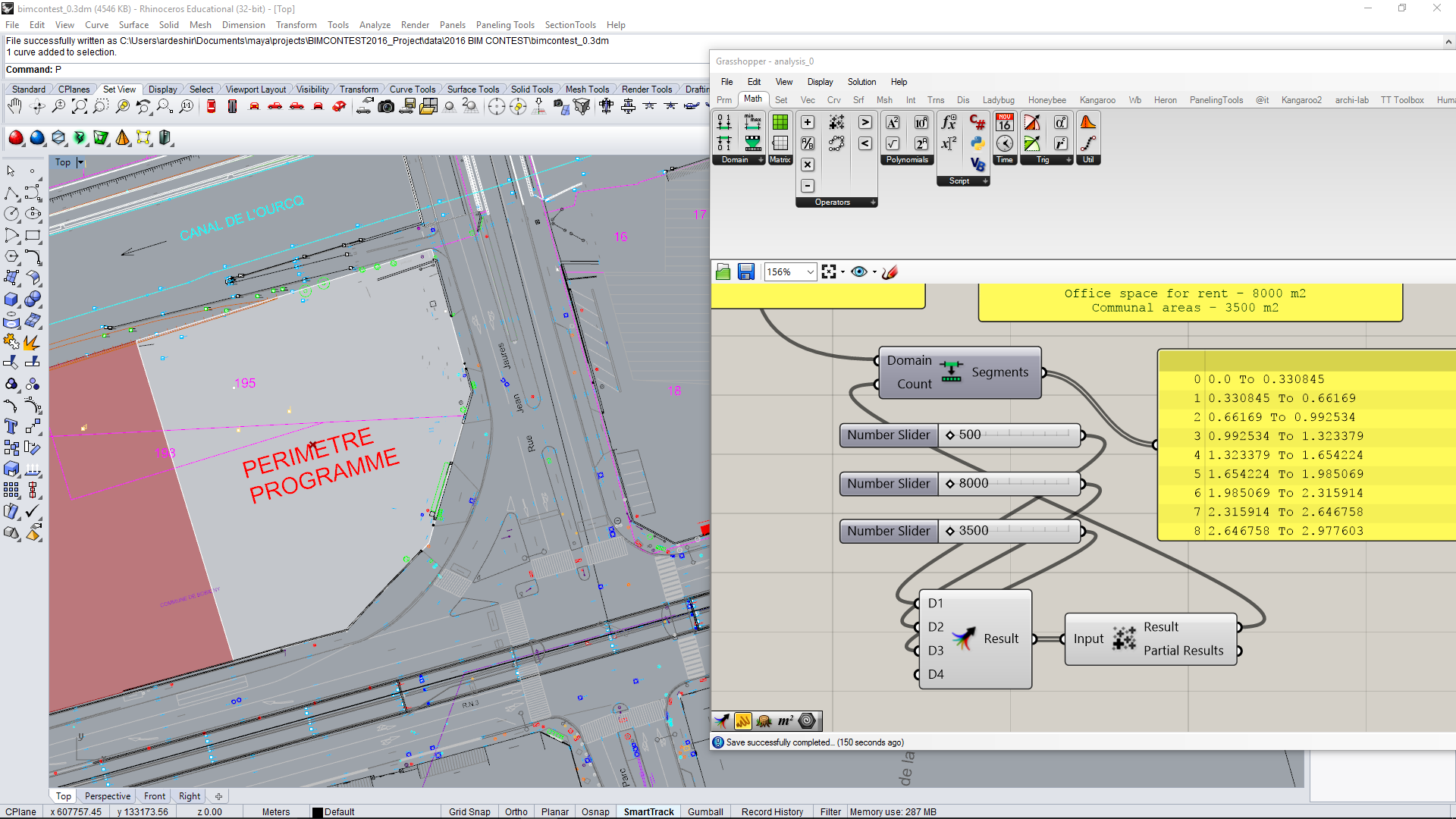Switch to the Kangaroo component tab
Screen dimensions: 1456x819
tap(1097, 100)
